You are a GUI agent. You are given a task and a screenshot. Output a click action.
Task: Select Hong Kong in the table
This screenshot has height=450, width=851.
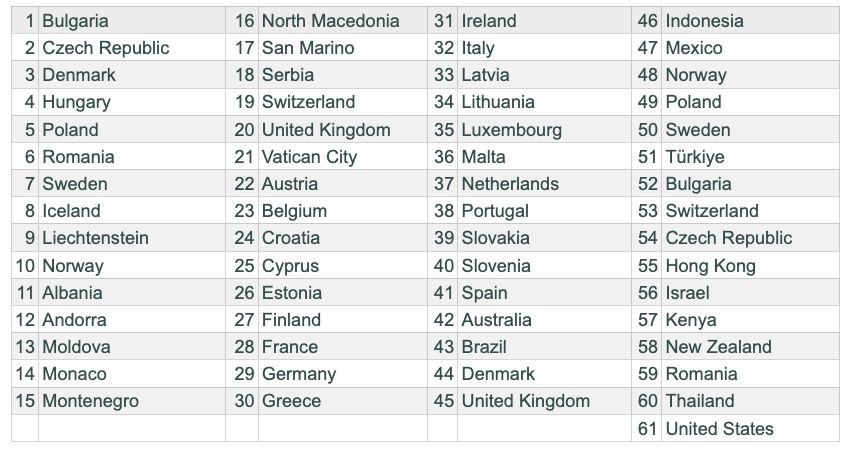(x=710, y=266)
